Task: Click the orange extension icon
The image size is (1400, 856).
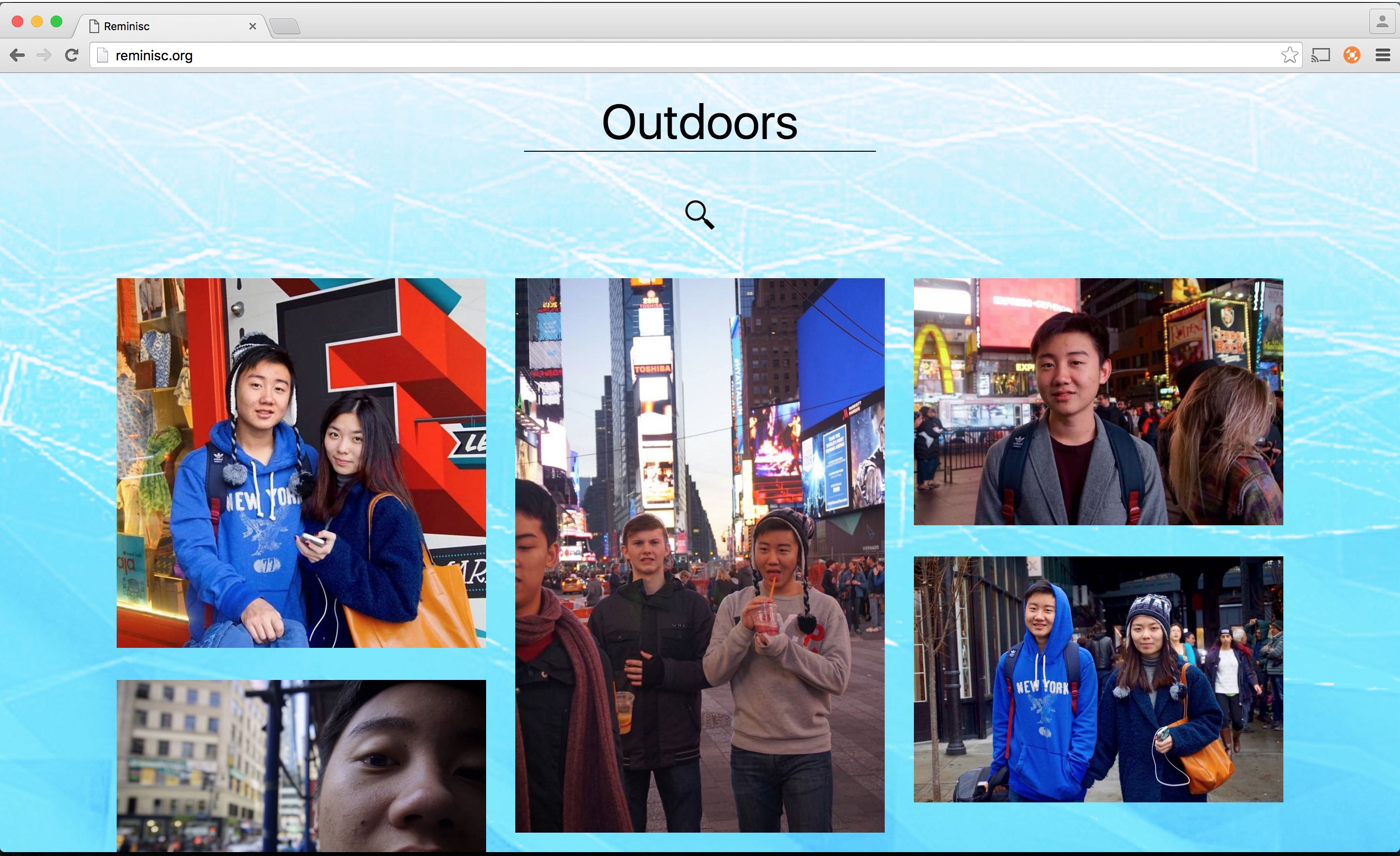Action: pos(1352,55)
